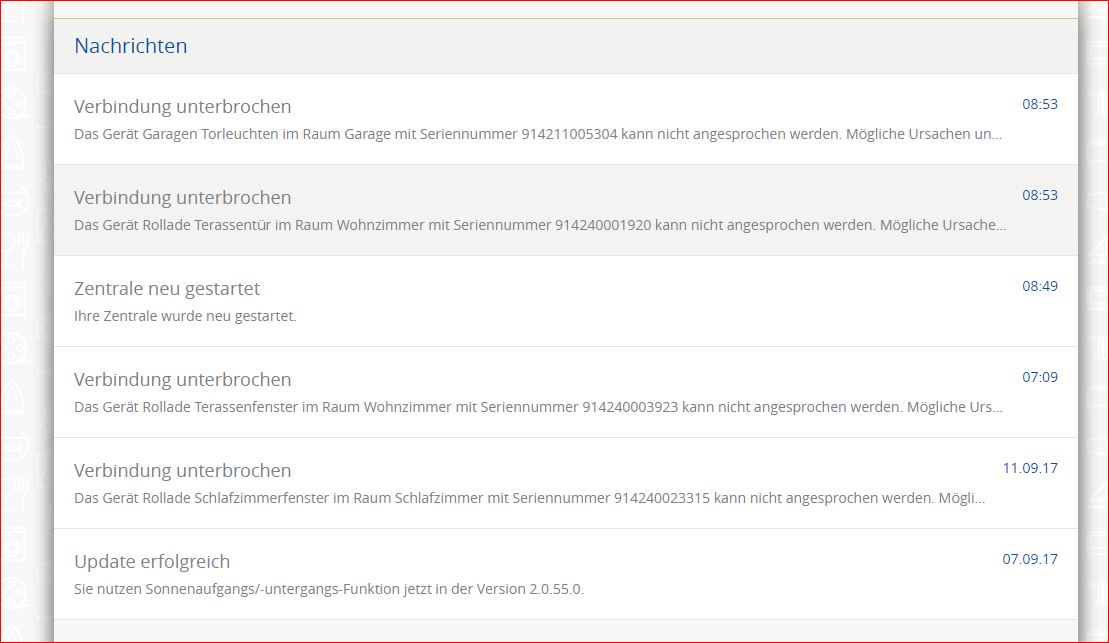Select message text with serial number 914240023315
Screen dimensions: 1109x643
coord(529,498)
